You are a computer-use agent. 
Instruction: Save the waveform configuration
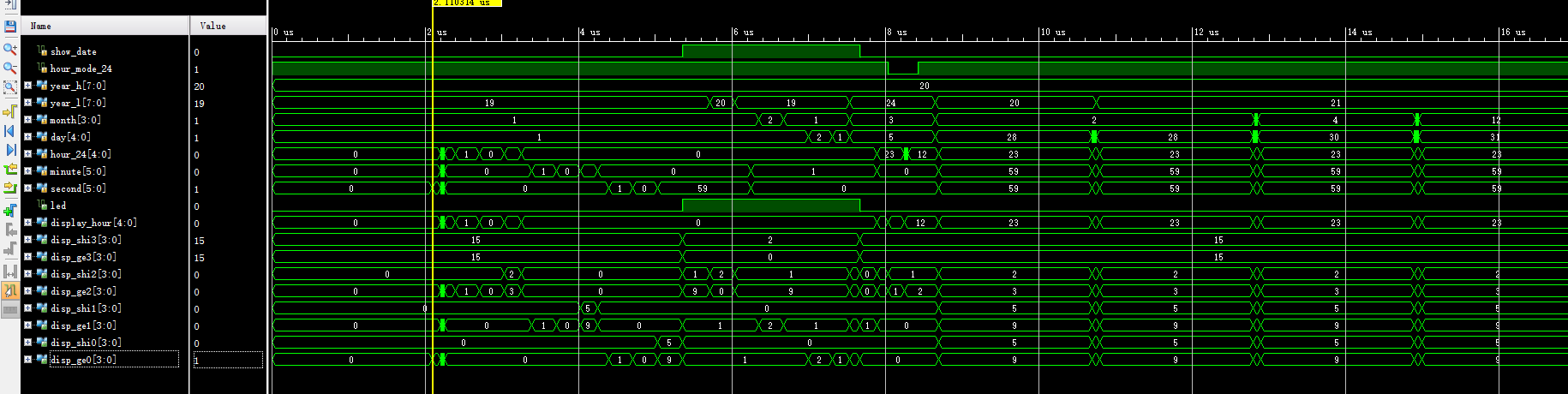click(x=10, y=27)
